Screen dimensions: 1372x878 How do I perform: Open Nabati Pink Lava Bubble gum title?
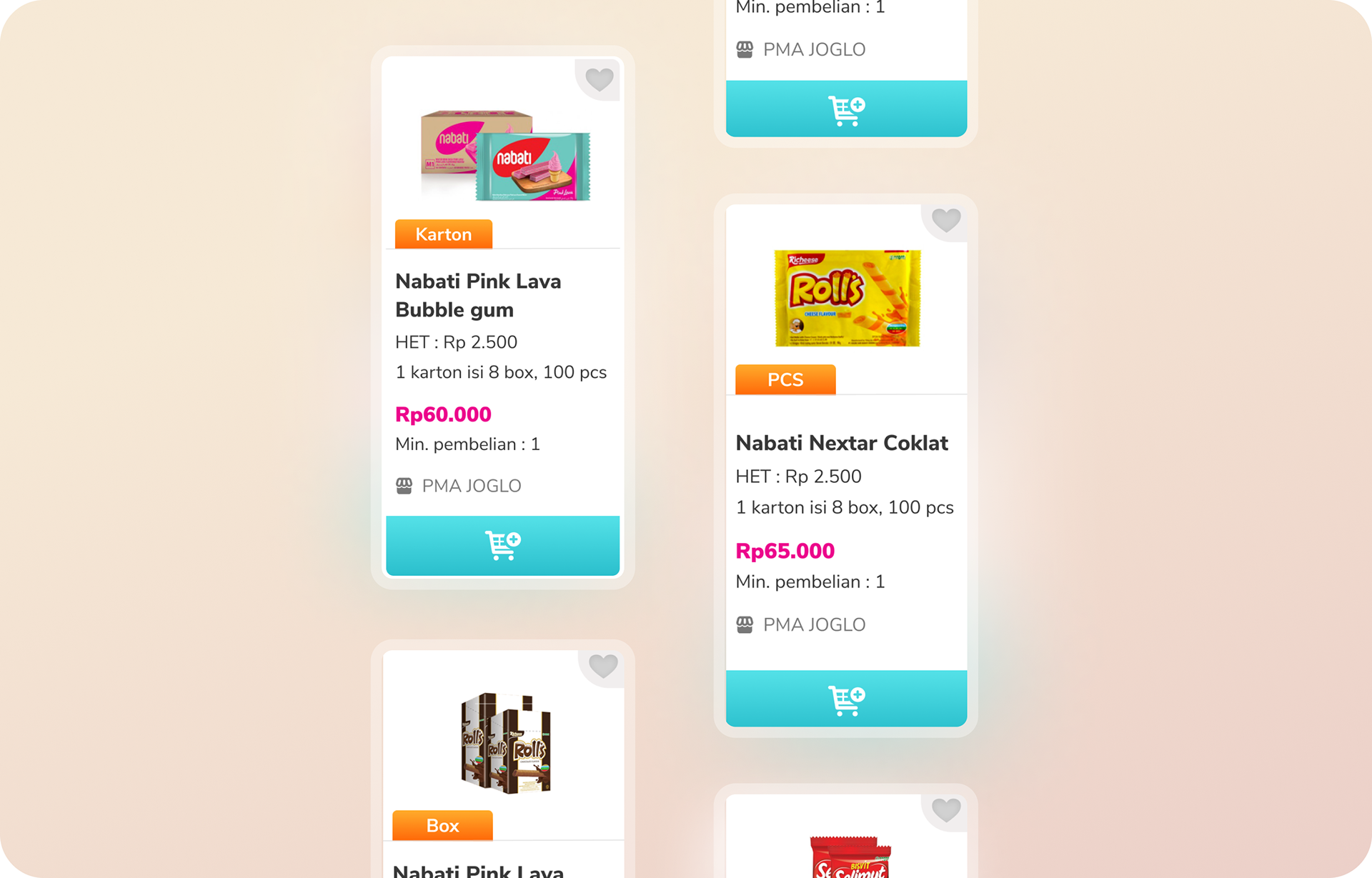(x=478, y=295)
